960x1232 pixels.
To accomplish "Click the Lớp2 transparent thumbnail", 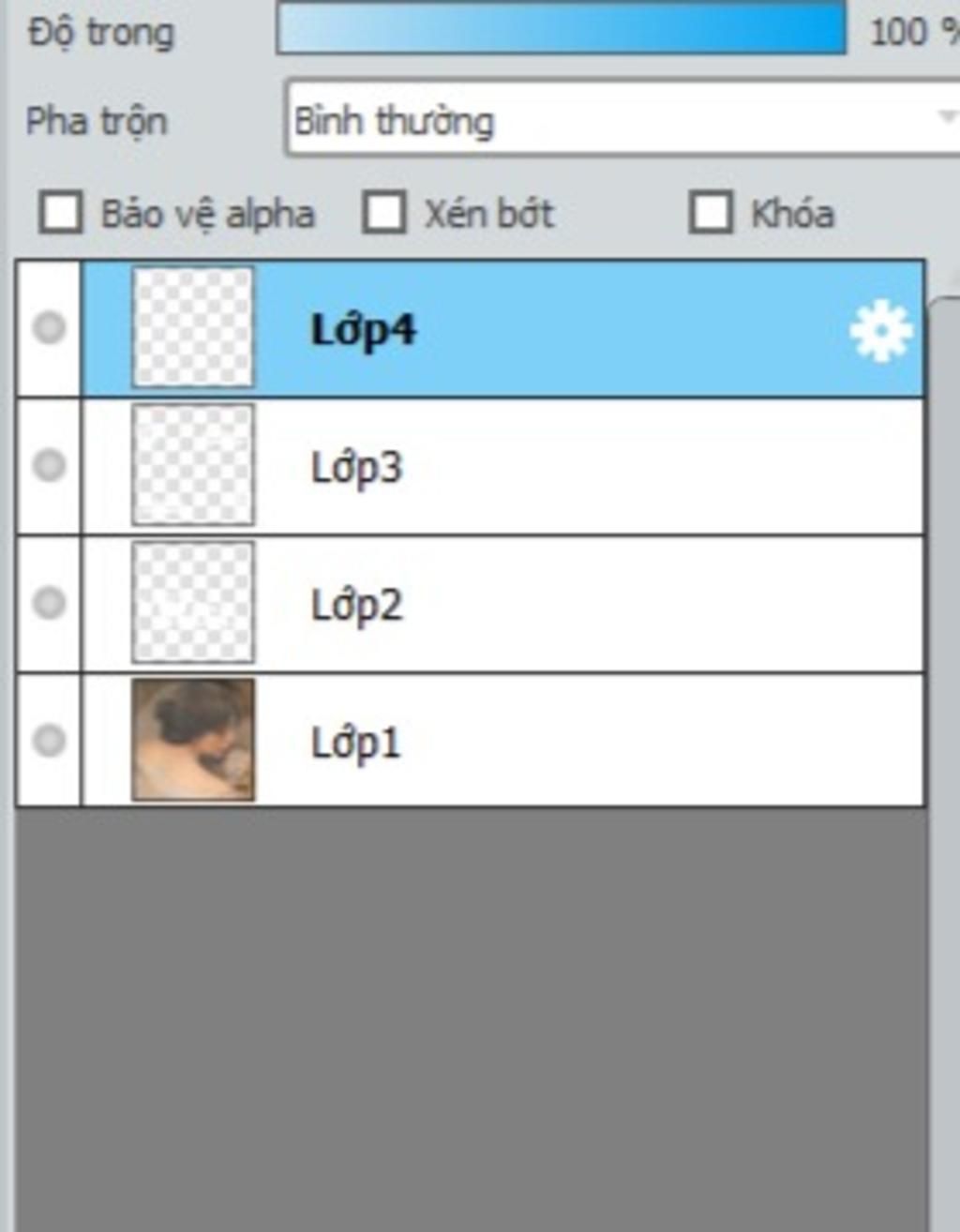I will (x=193, y=602).
